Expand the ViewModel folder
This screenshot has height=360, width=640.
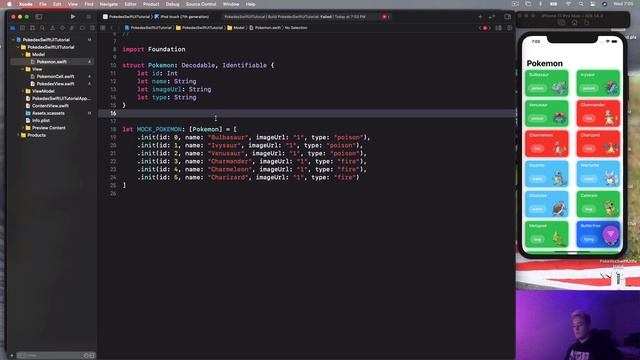point(22,91)
